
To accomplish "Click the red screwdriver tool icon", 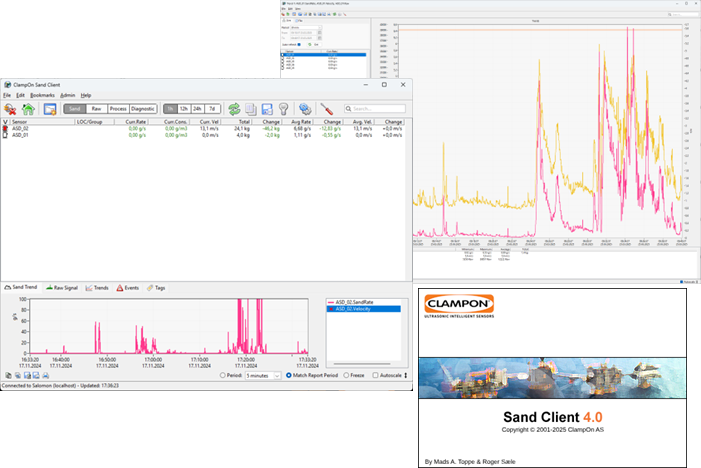I will coord(327,109).
